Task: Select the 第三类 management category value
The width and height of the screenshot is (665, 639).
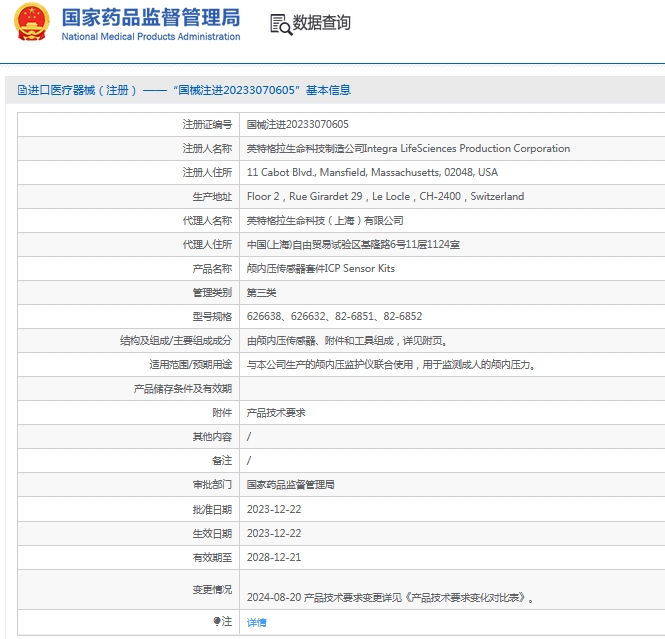Action: pos(262,293)
